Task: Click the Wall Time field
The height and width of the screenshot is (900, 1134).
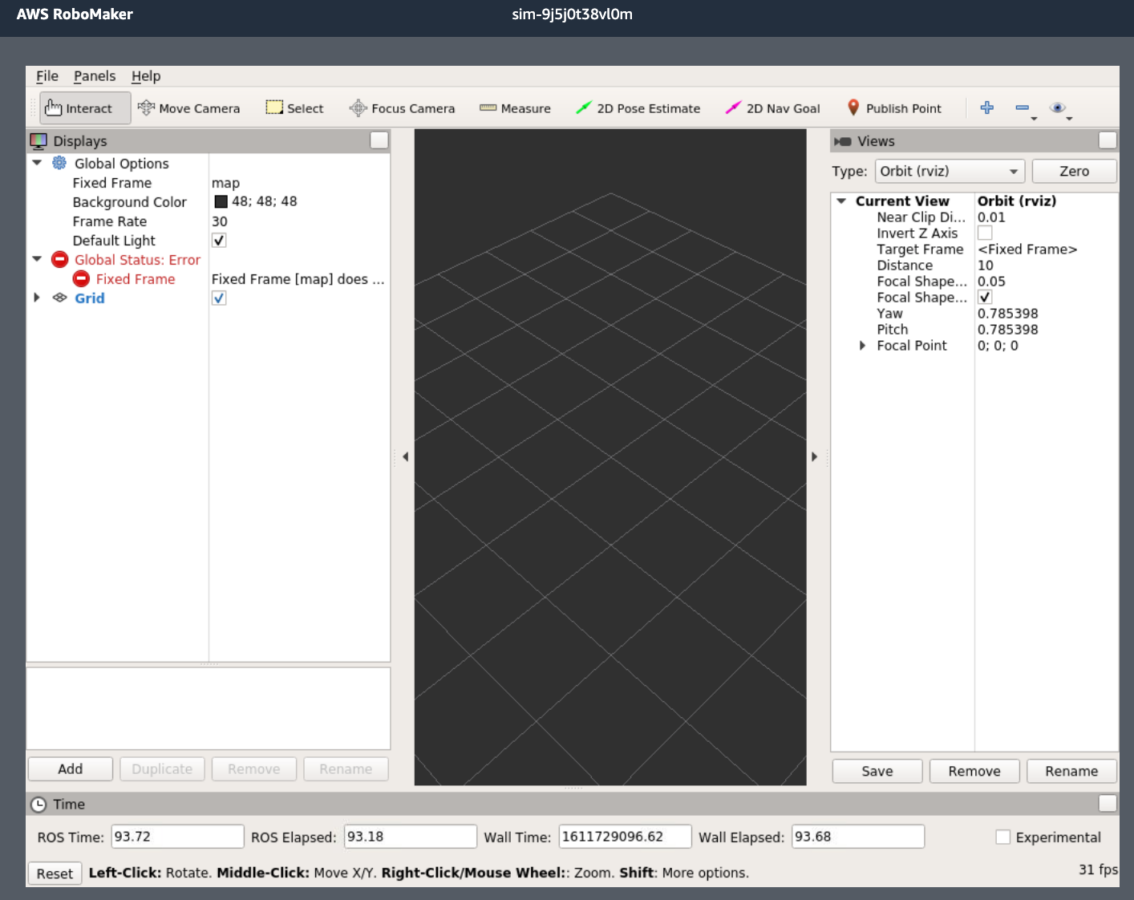Action: point(625,836)
